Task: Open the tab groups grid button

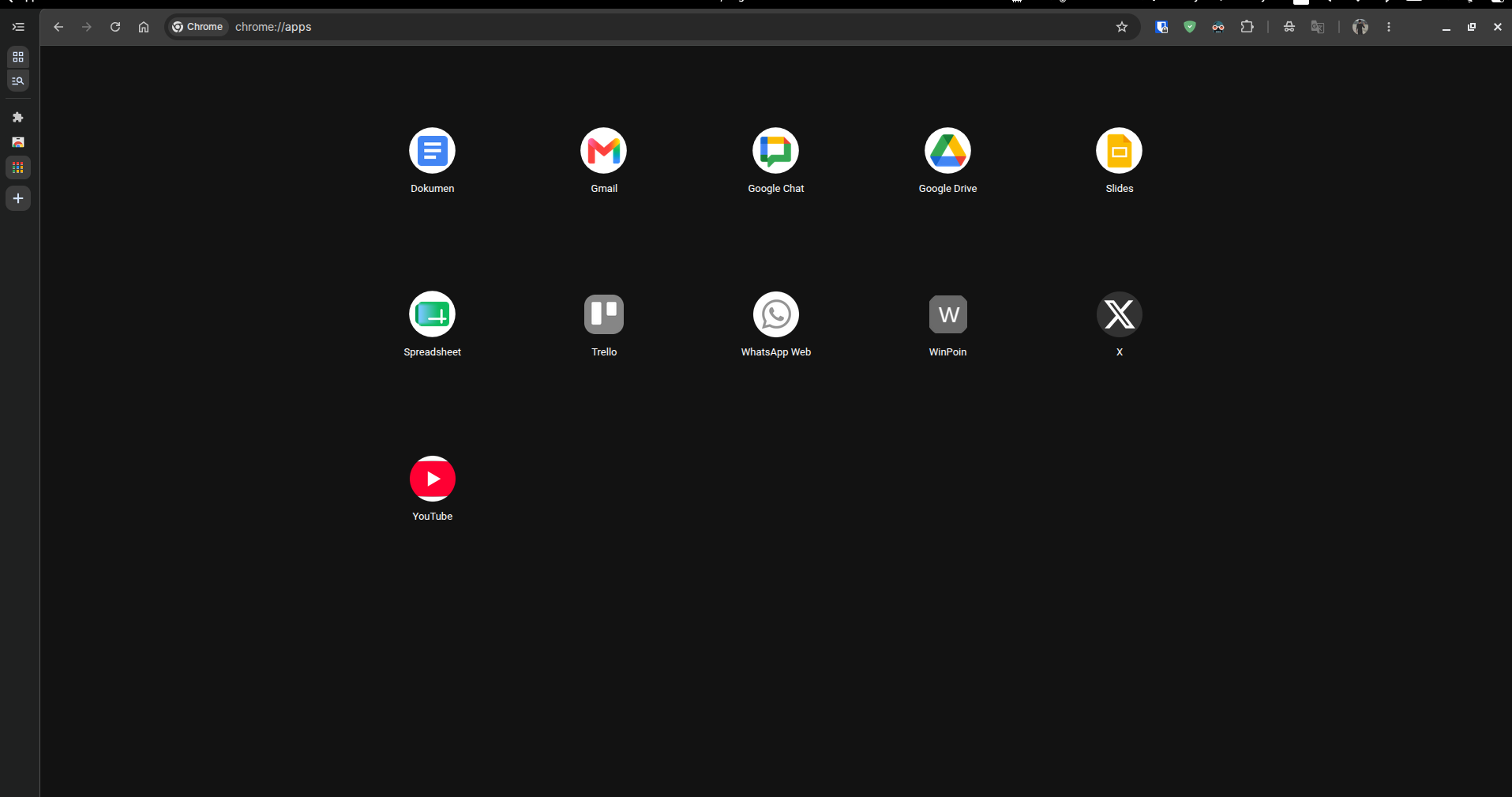Action: (18, 57)
